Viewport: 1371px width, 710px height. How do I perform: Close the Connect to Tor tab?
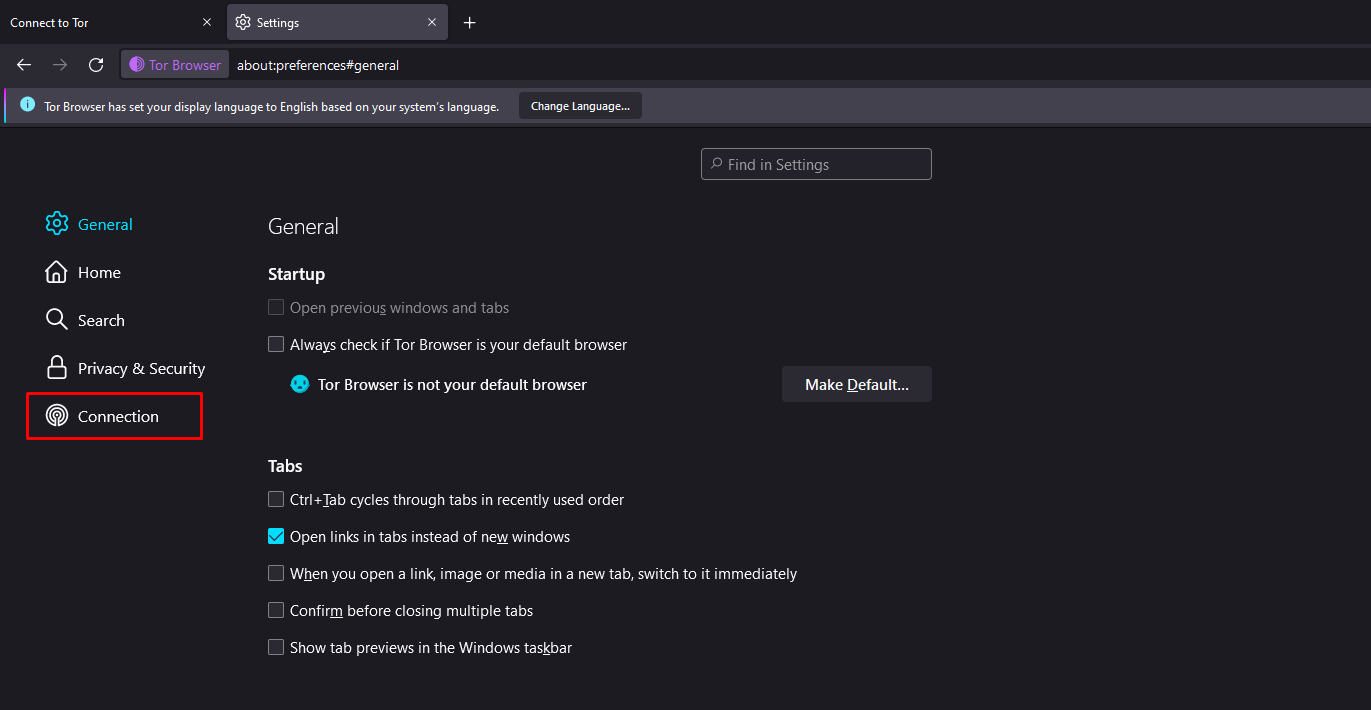[207, 22]
